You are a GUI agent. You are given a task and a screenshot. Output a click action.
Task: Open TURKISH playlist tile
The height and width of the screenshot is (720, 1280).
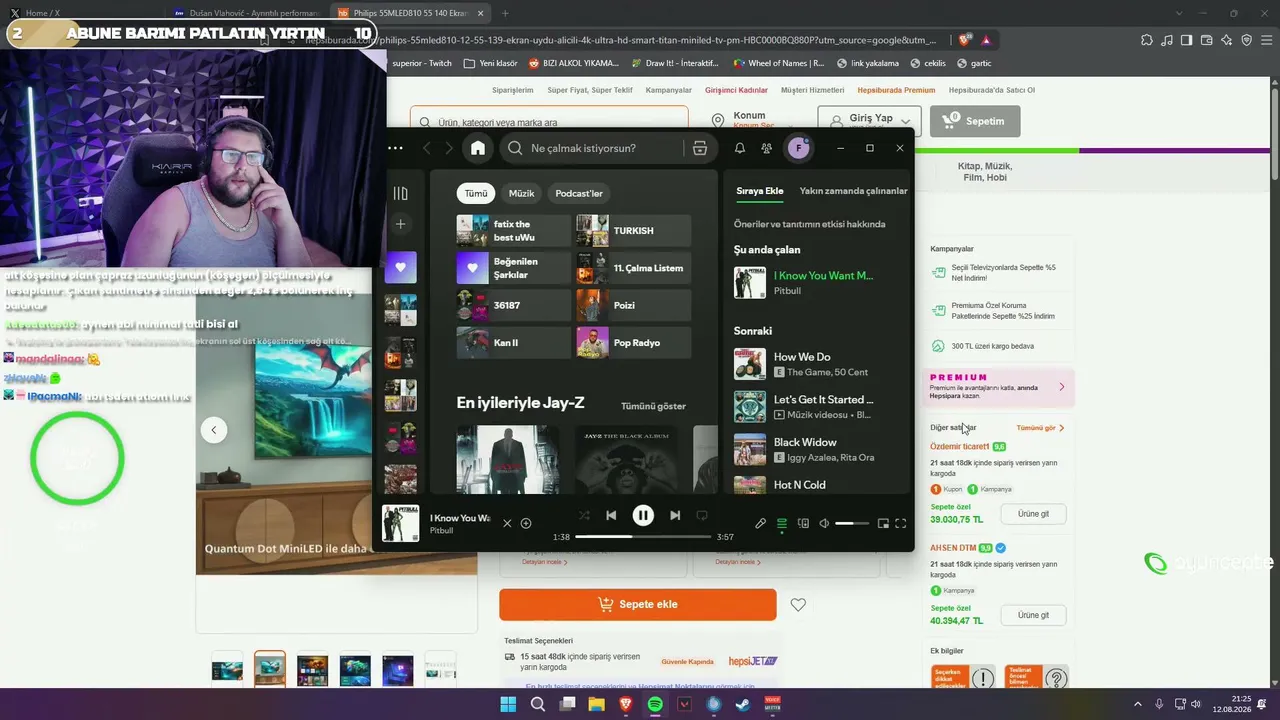coord(633,231)
